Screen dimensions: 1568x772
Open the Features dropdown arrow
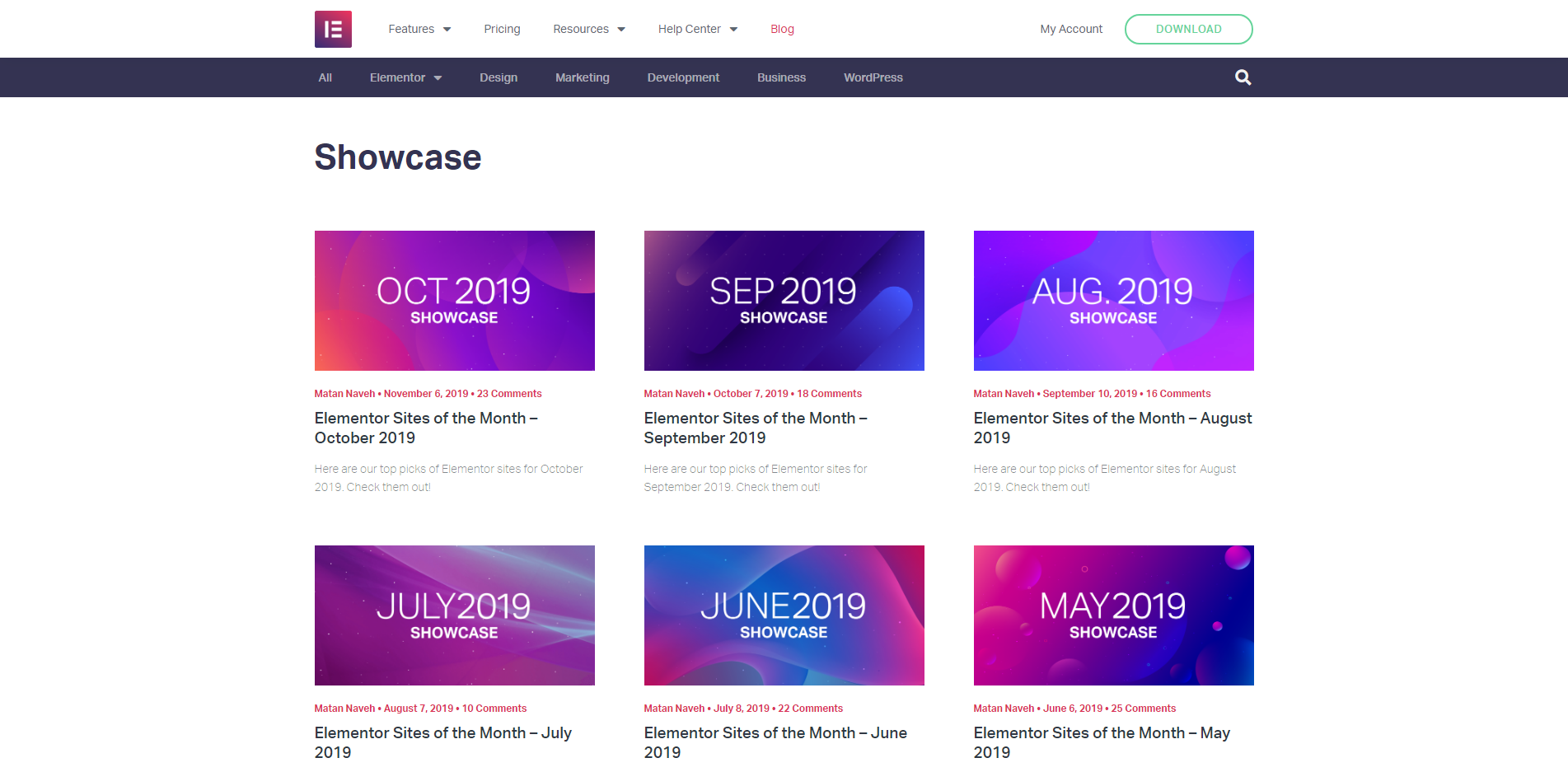(x=446, y=29)
